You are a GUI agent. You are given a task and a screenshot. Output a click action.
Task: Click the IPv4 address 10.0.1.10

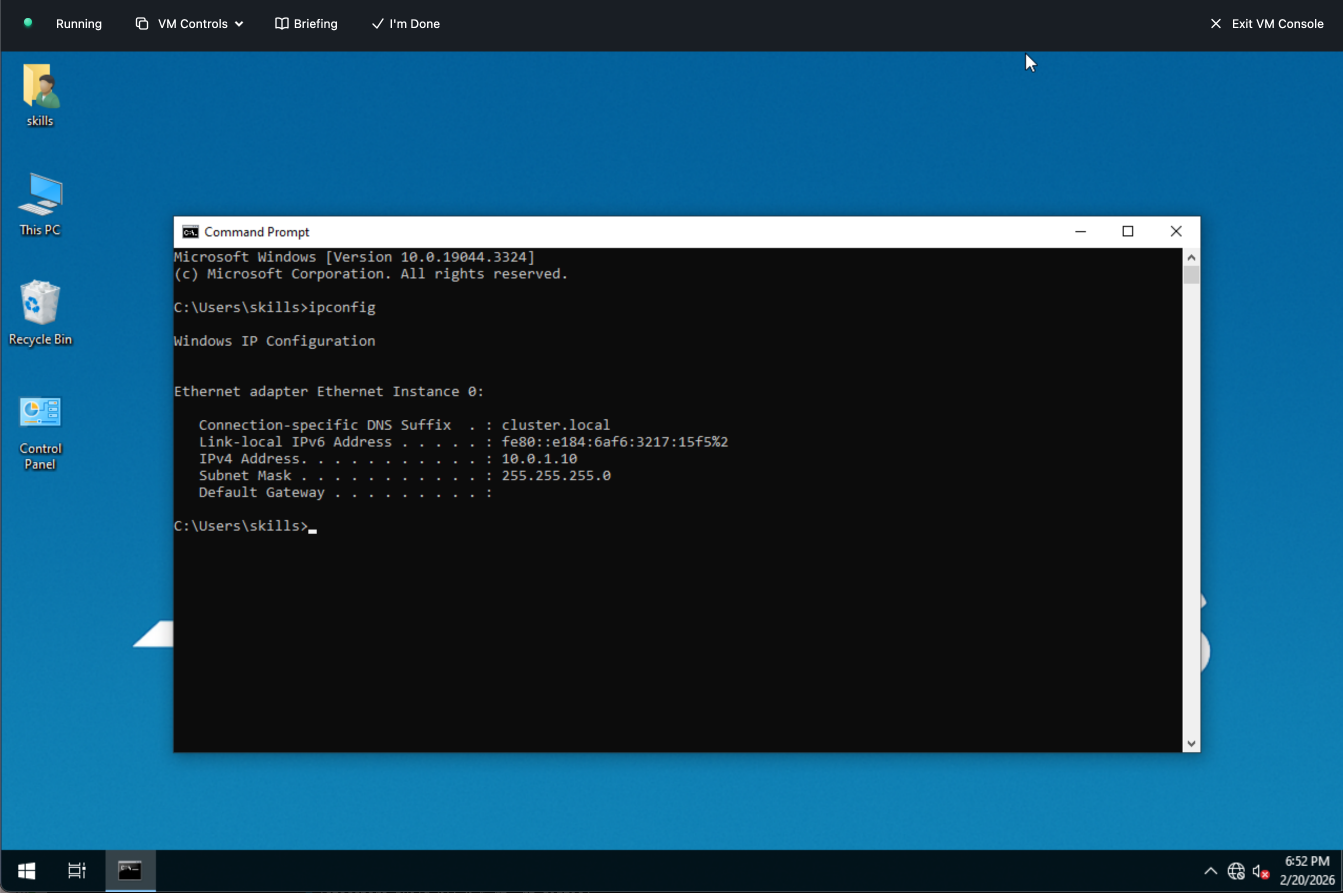point(539,459)
